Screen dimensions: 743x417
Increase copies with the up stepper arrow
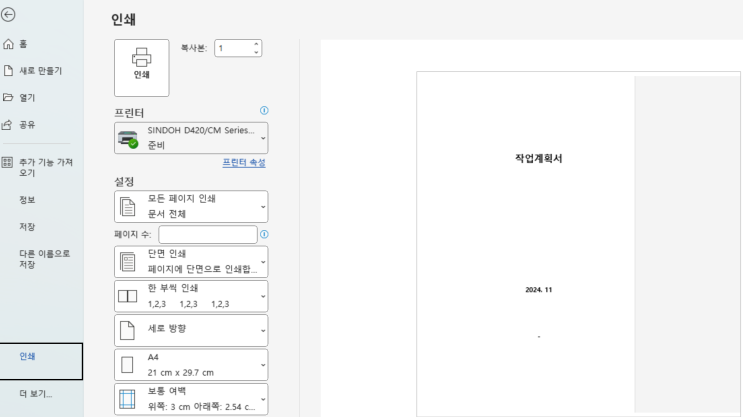coord(256,44)
